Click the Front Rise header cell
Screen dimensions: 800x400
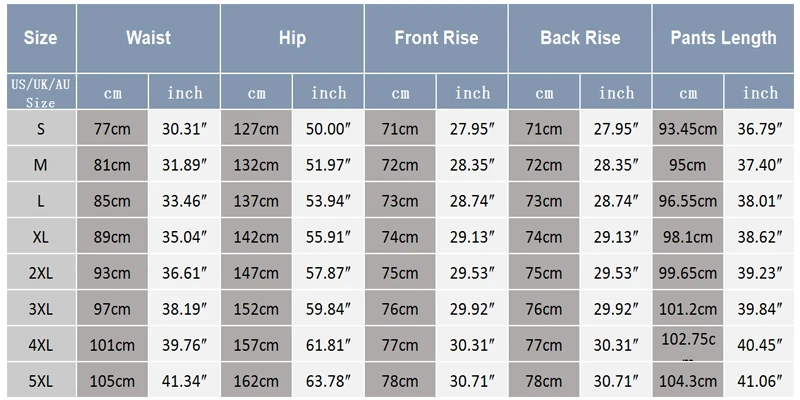click(x=436, y=38)
